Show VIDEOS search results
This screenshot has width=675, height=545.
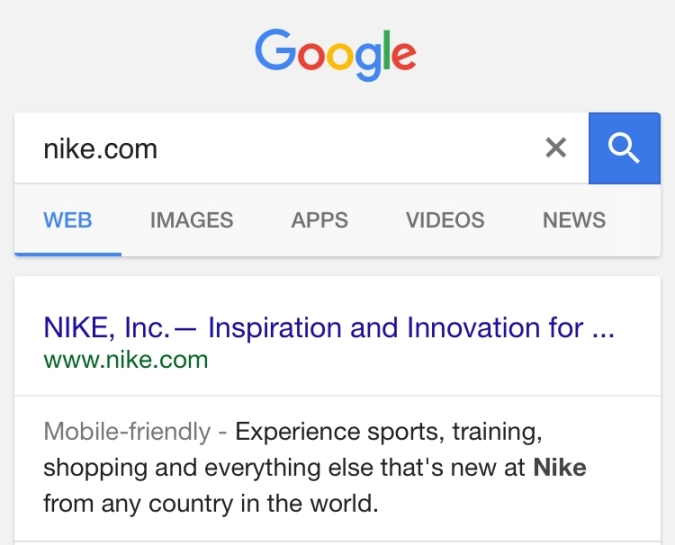[445, 220]
